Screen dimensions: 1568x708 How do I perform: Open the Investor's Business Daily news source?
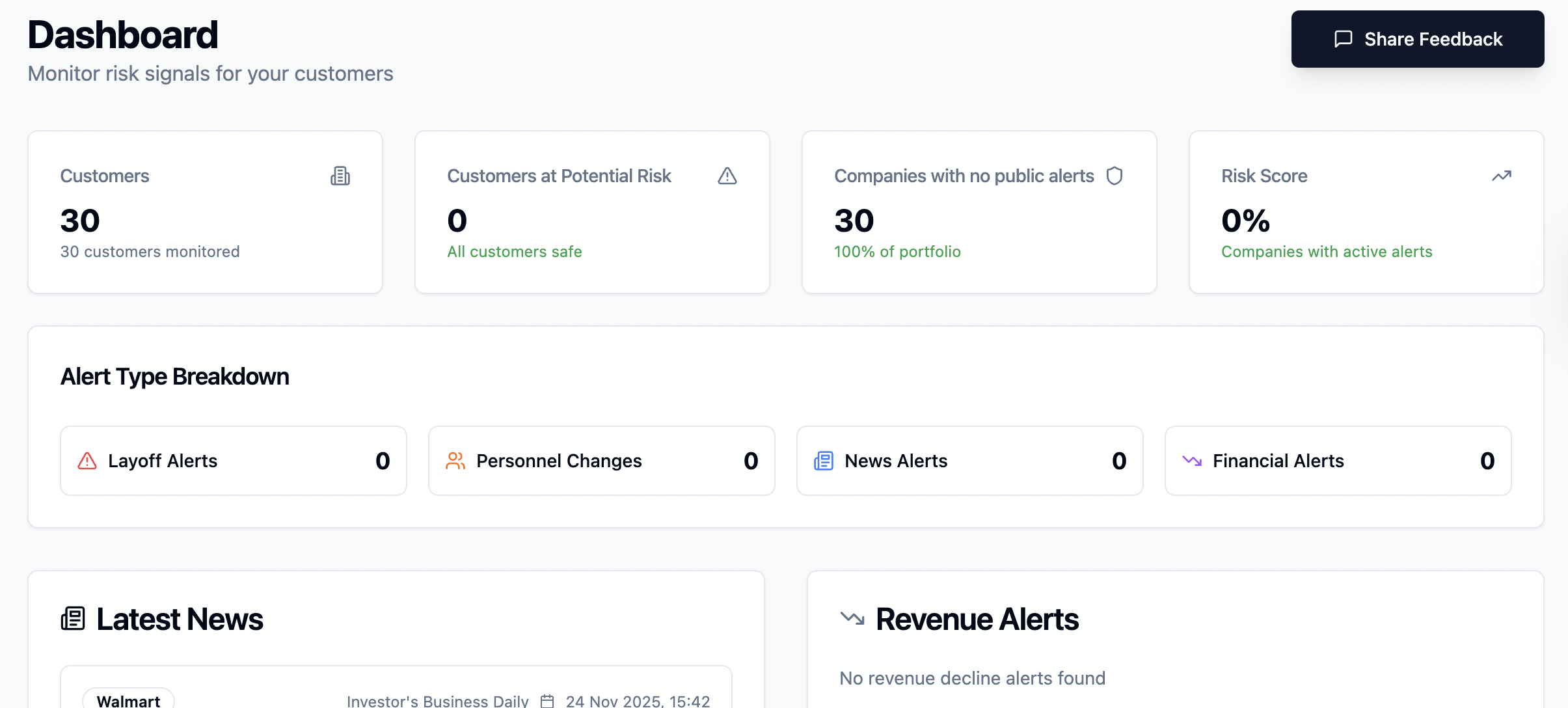pos(437,700)
